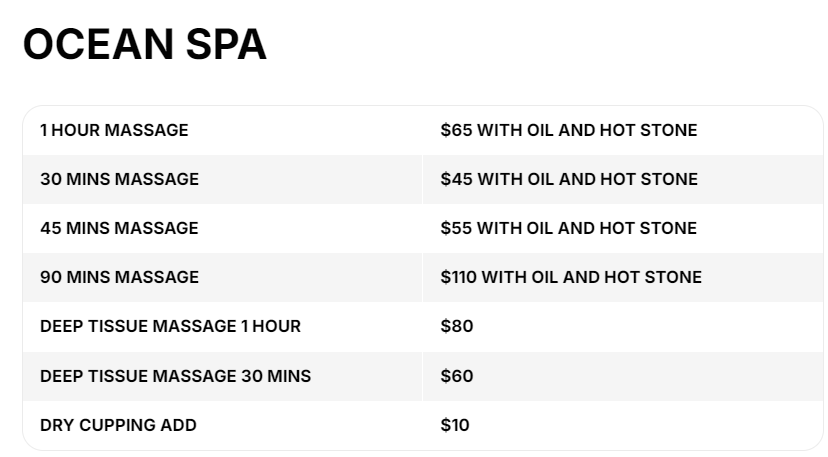The image size is (828, 457).
Task: Click the OCEAN SPA heading
Action: 144,45
